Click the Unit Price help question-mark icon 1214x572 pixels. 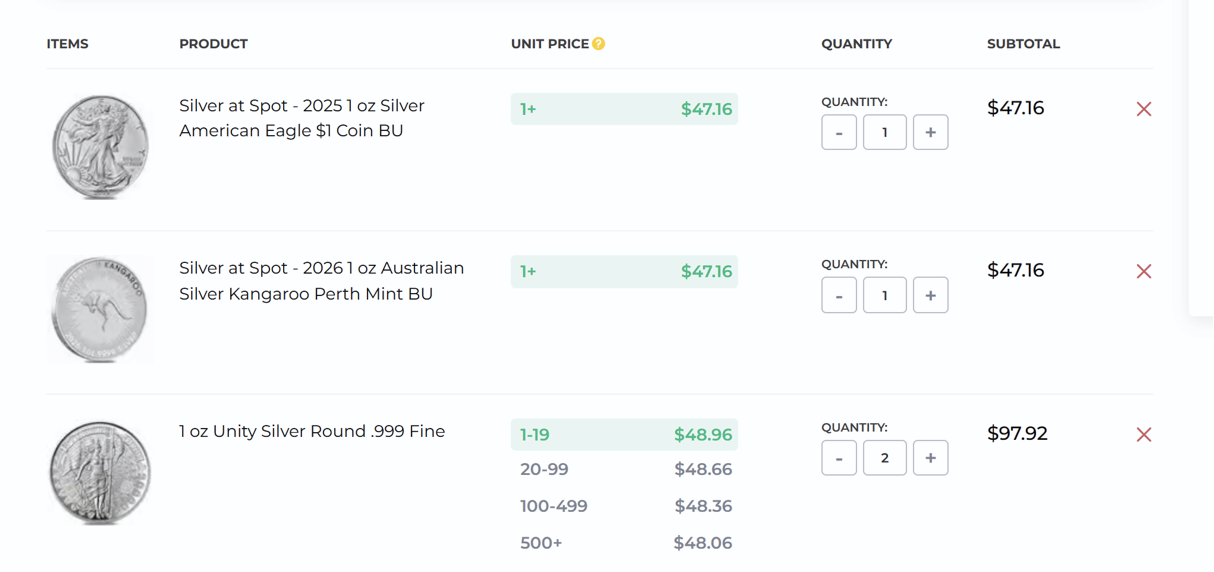click(x=598, y=44)
